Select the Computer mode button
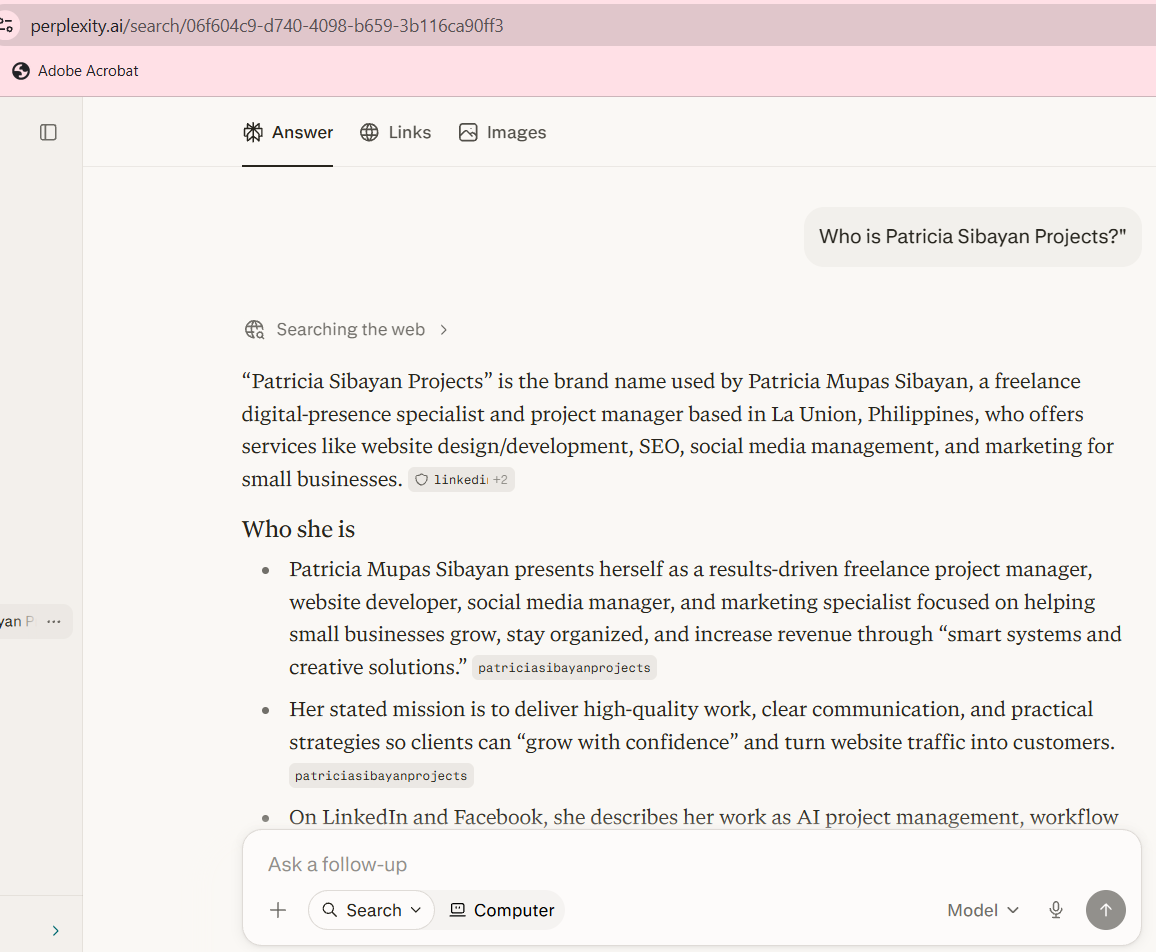 pyautogui.click(x=502, y=911)
